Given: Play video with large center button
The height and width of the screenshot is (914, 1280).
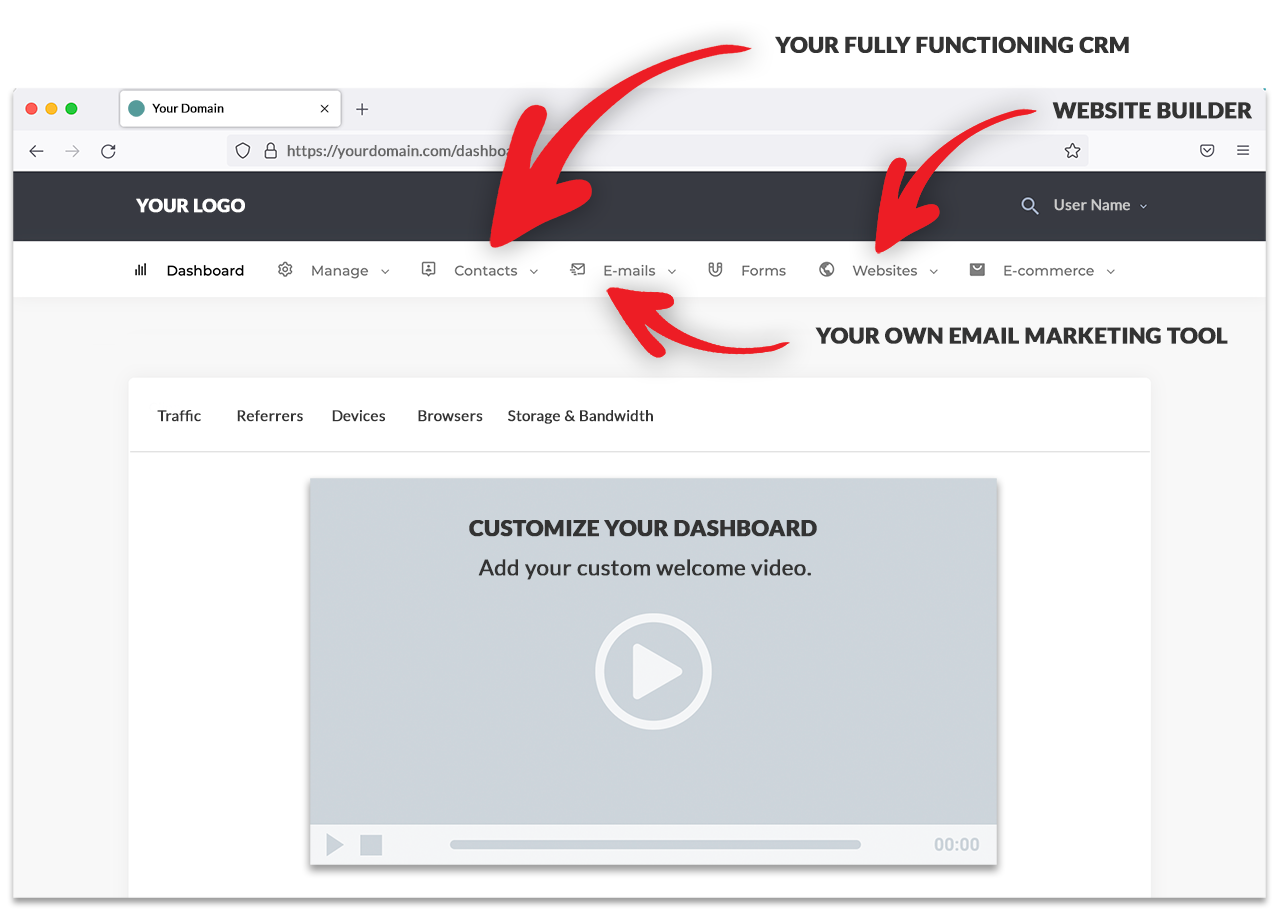Looking at the screenshot, I should pos(653,671).
